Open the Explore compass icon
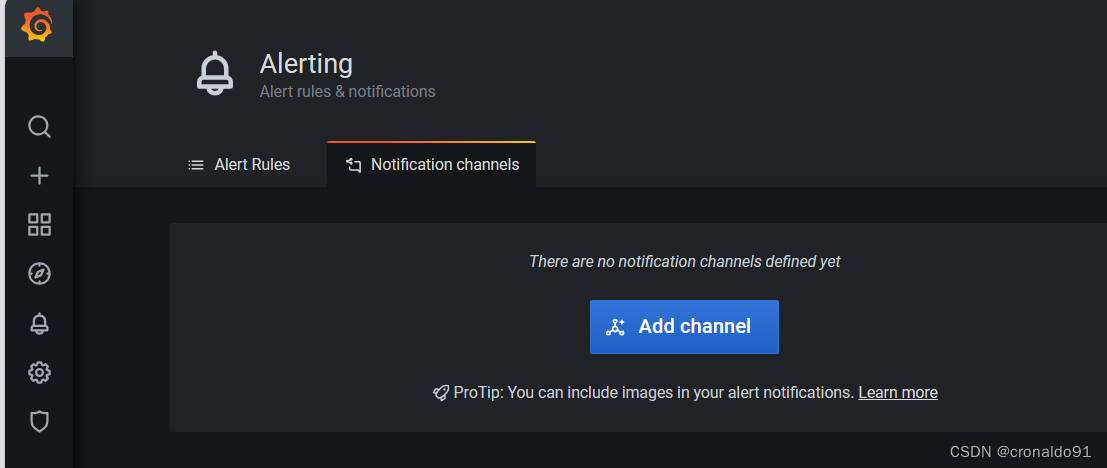Viewport: 1107px width, 468px height. [39, 274]
